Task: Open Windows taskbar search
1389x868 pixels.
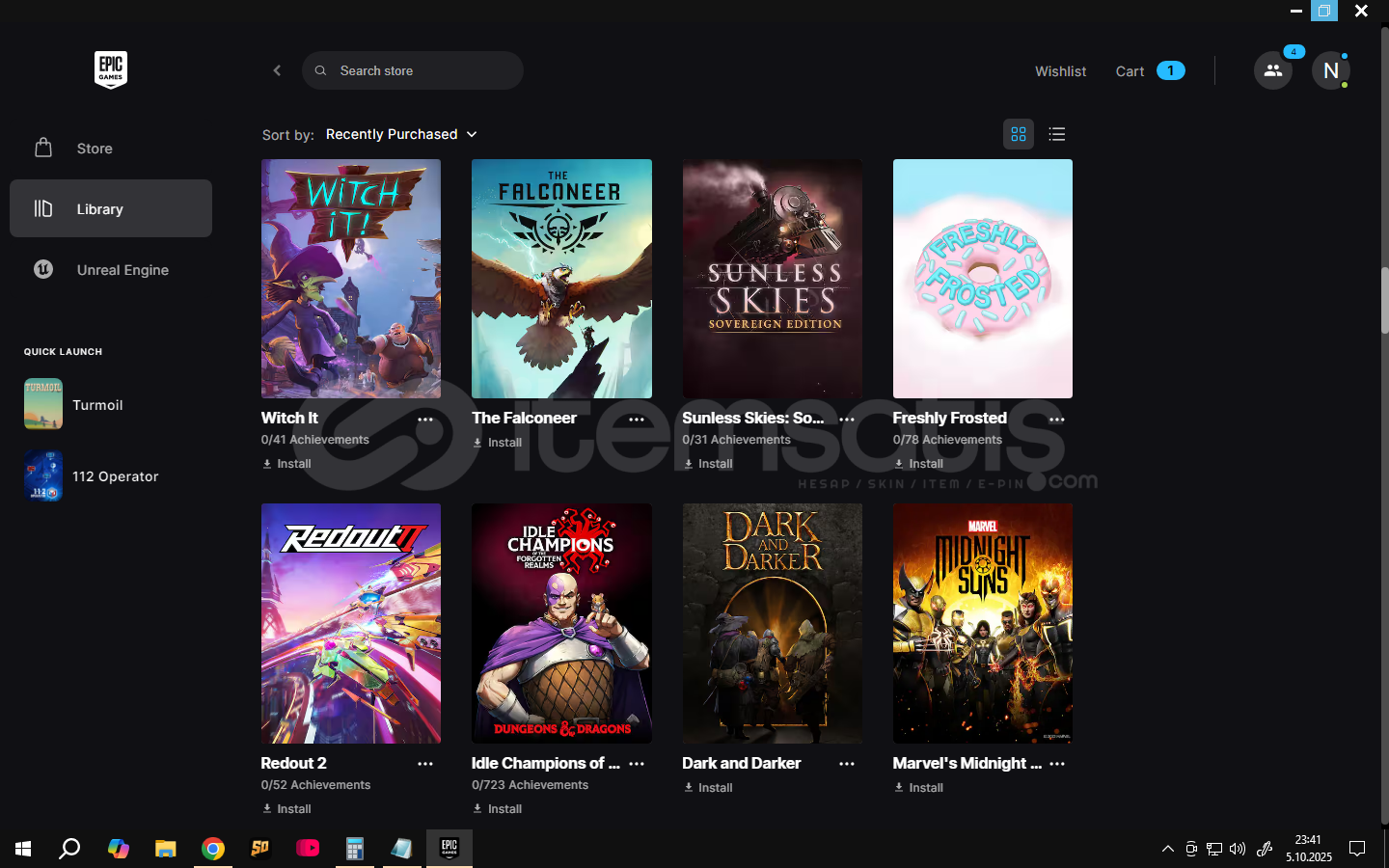Action: click(x=69, y=849)
